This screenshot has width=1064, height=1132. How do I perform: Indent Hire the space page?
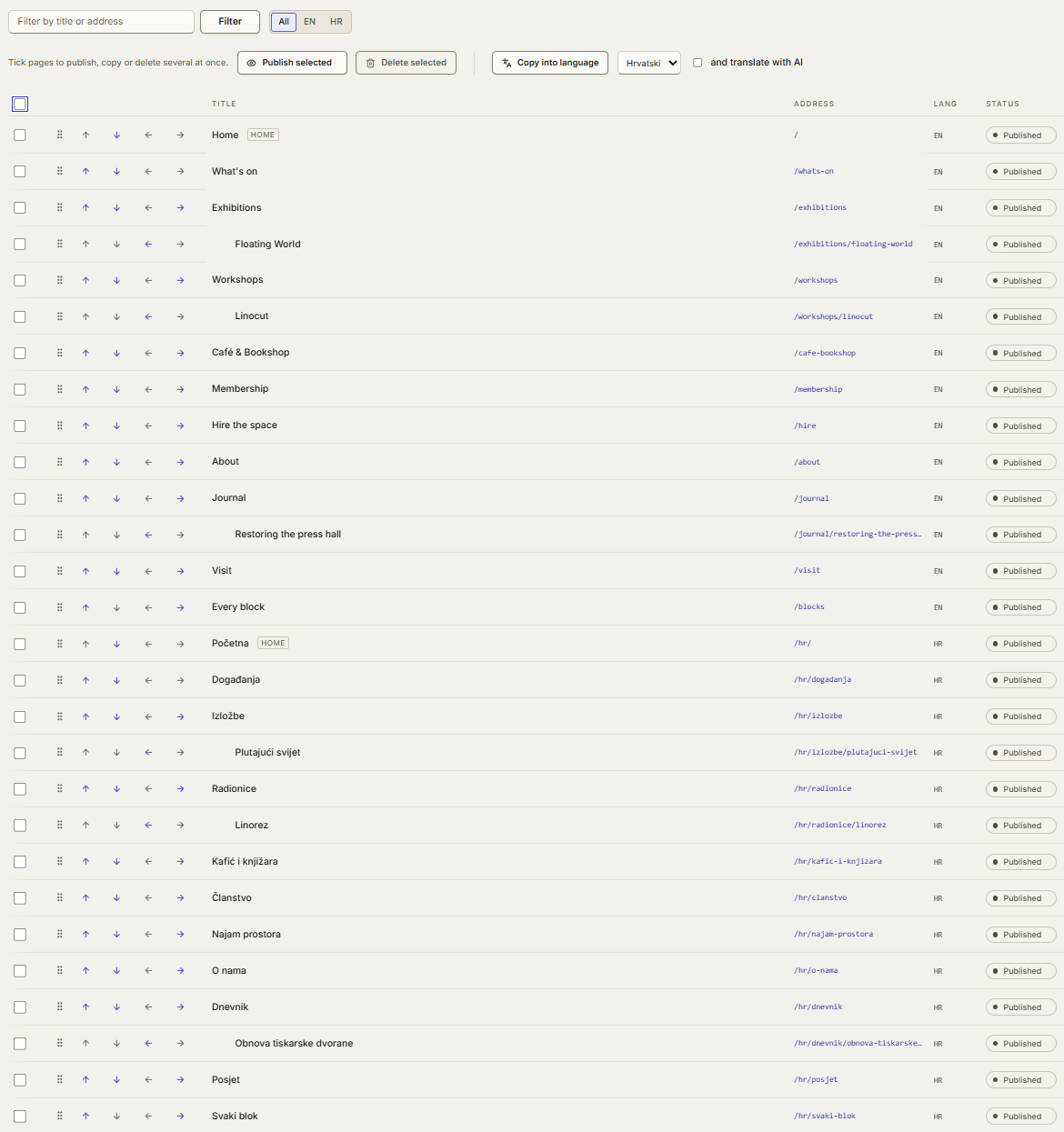coord(180,426)
